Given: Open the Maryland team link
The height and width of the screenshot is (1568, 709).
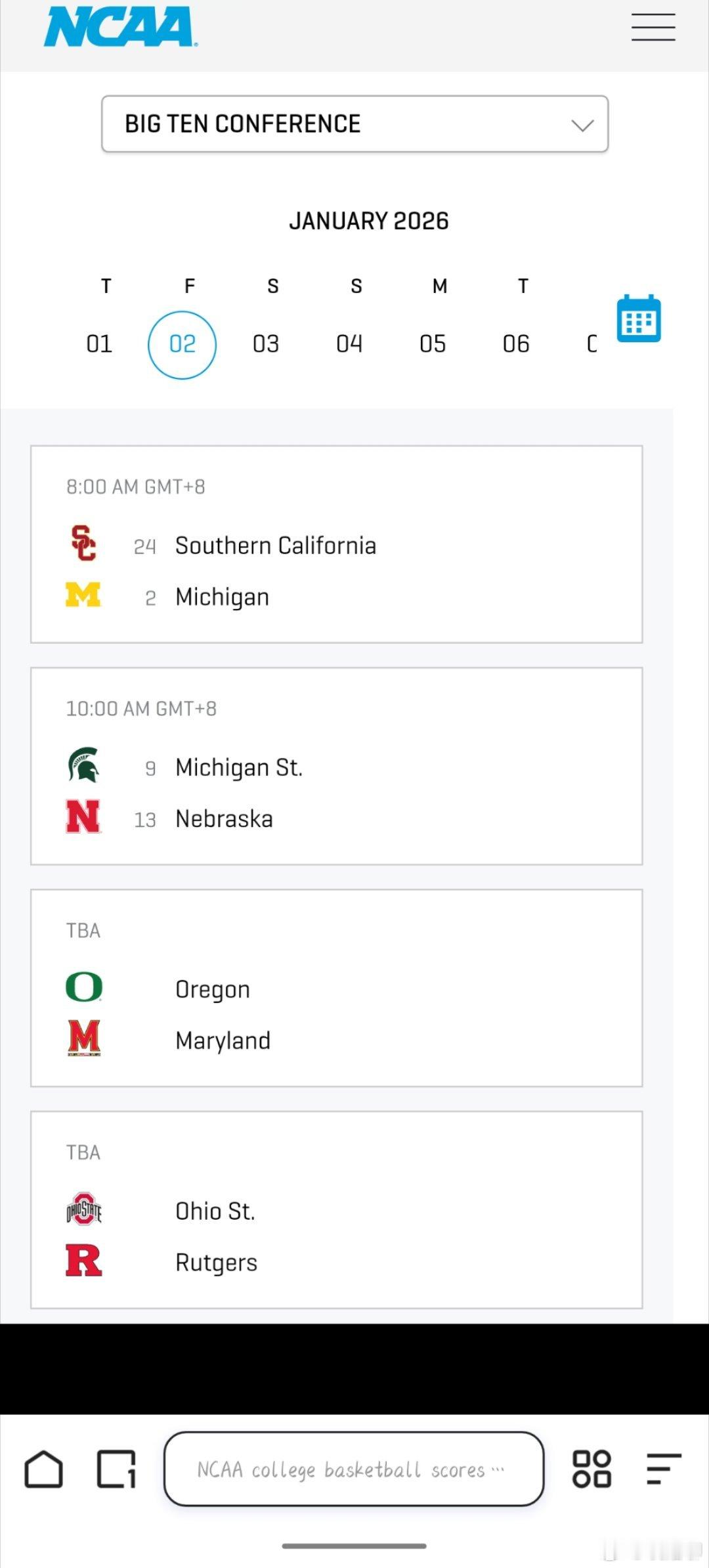Looking at the screenshot, I should [223, 1041].
